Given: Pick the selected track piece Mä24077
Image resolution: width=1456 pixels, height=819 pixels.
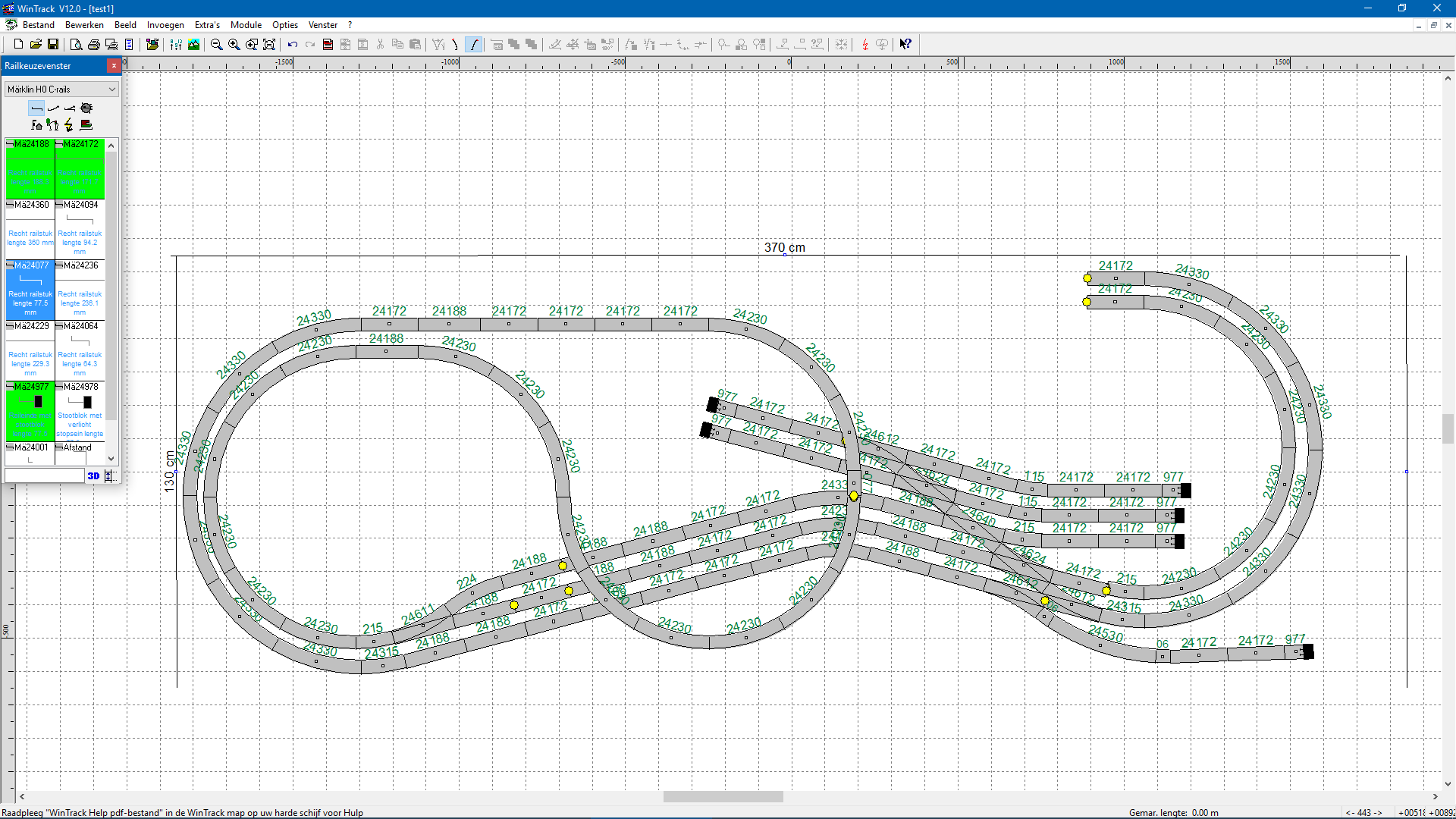Looking at the screenshot, I should 30,290.
